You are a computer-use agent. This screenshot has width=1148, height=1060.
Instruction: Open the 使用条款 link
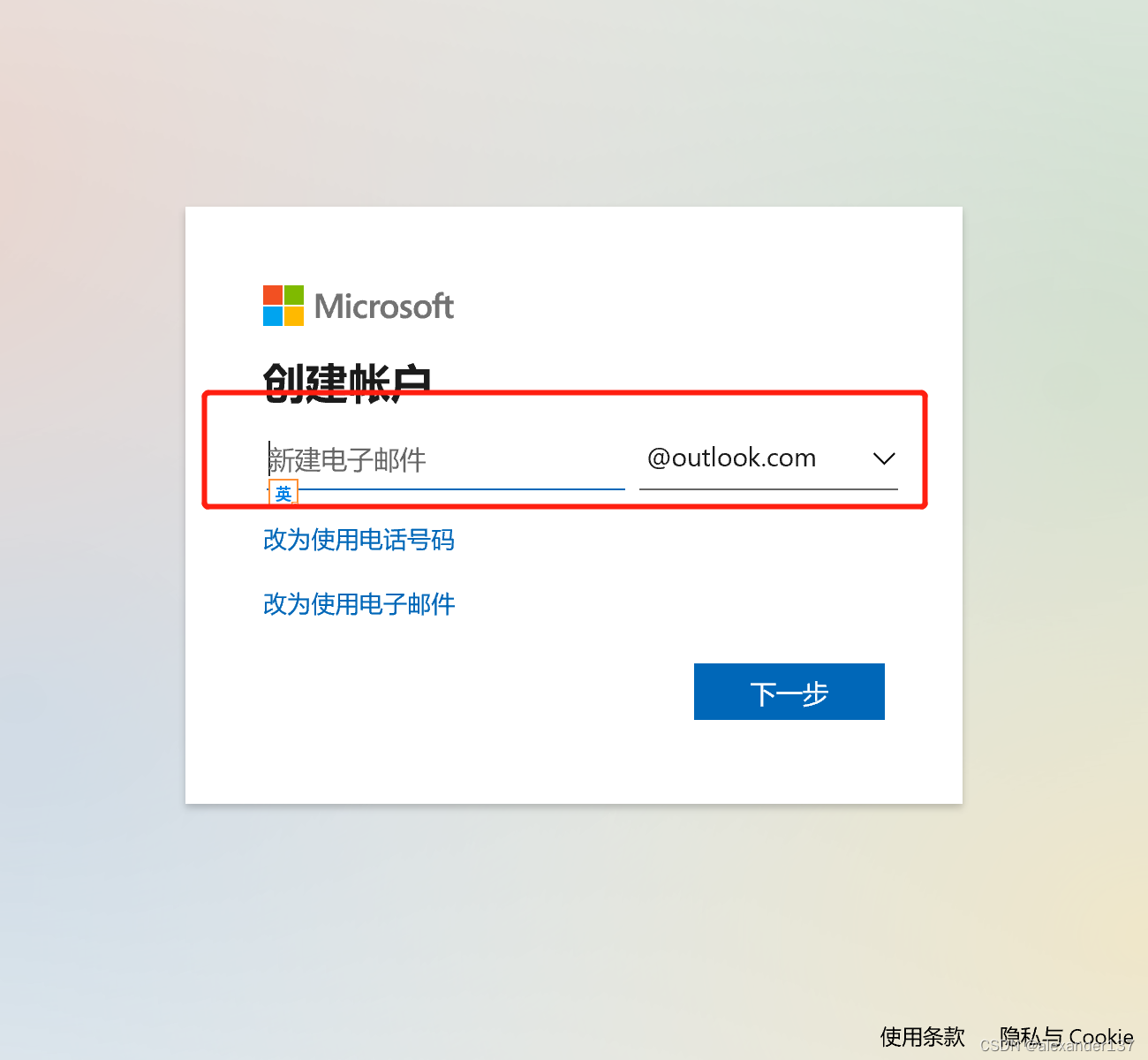click(923, 1036)
